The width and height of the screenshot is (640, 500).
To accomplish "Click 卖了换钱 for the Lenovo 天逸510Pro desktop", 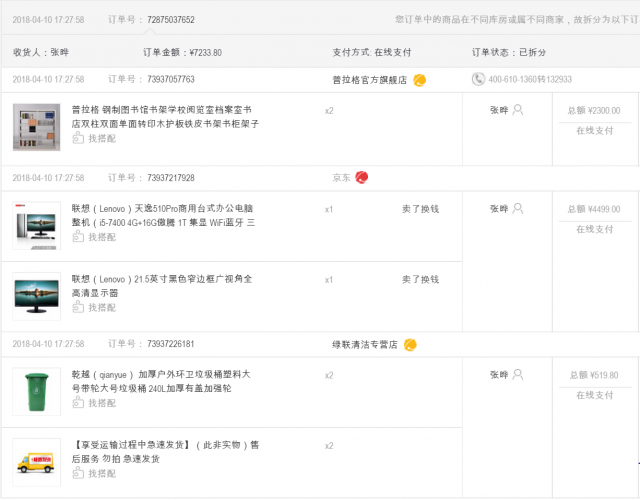I will 420,209.
